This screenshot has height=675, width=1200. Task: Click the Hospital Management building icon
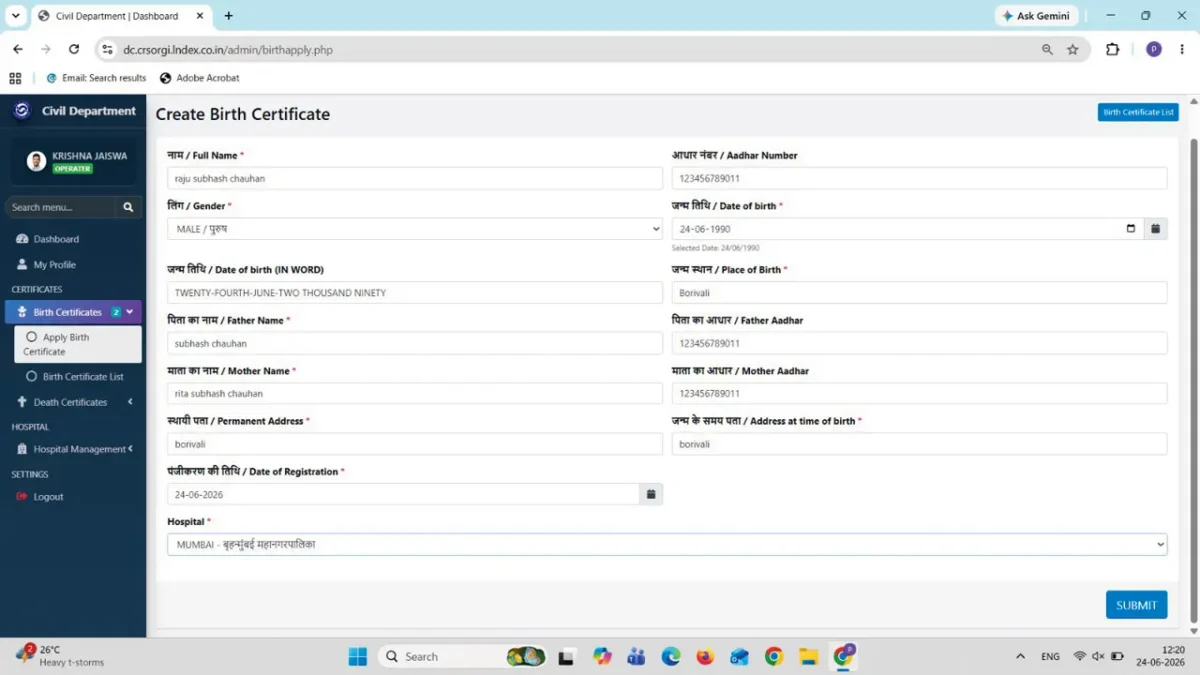click(22, 449)
